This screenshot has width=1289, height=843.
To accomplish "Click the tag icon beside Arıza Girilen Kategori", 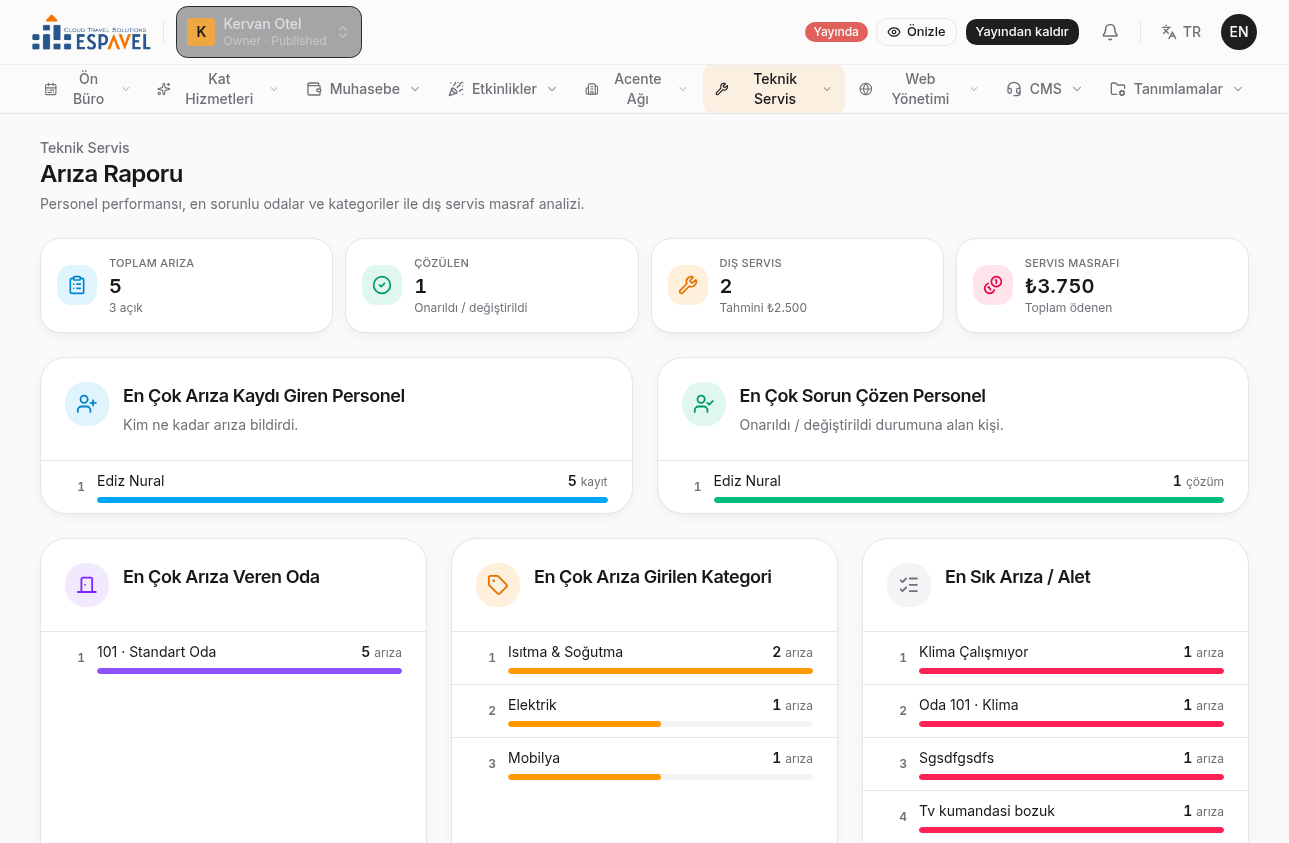I will 498,585.
